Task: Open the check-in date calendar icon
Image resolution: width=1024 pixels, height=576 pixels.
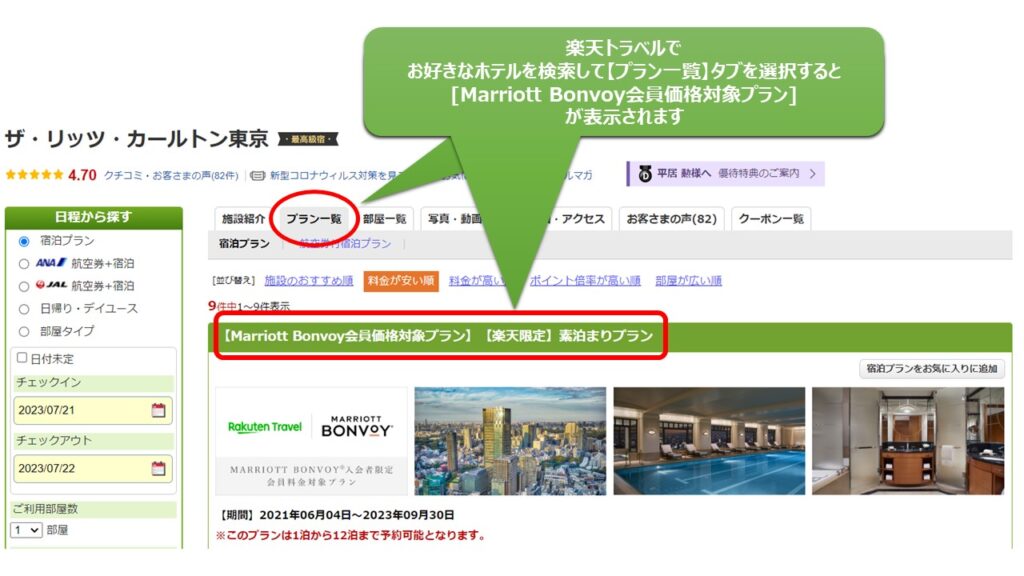Action: (x=158, y=410)
